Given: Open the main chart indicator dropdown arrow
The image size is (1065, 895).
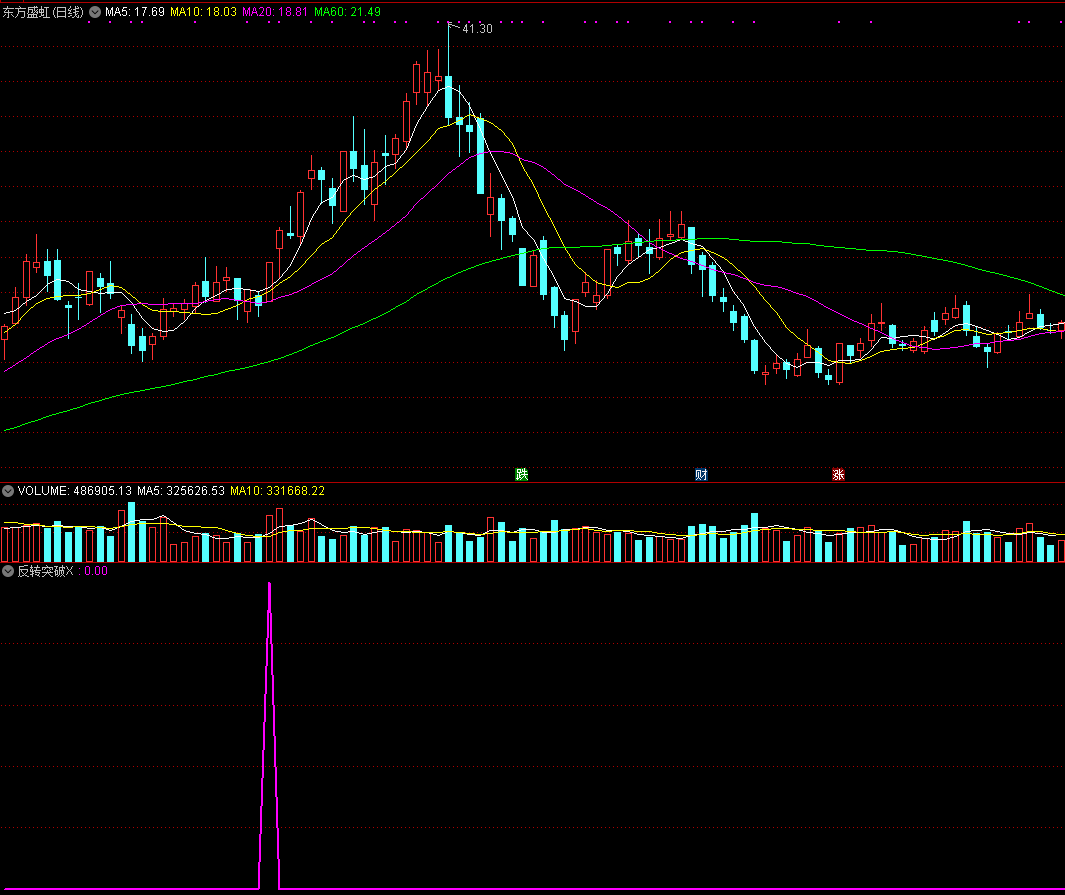Looking at the screenshot, I should point(95,12).
